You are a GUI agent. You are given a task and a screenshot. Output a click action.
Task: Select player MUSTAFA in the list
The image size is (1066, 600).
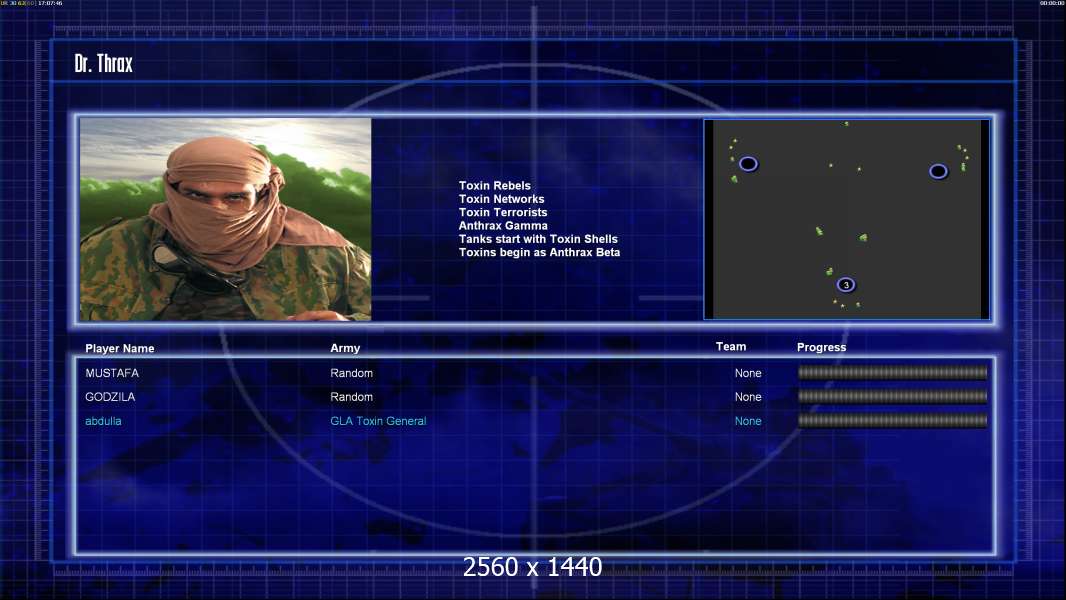point(112,373)
